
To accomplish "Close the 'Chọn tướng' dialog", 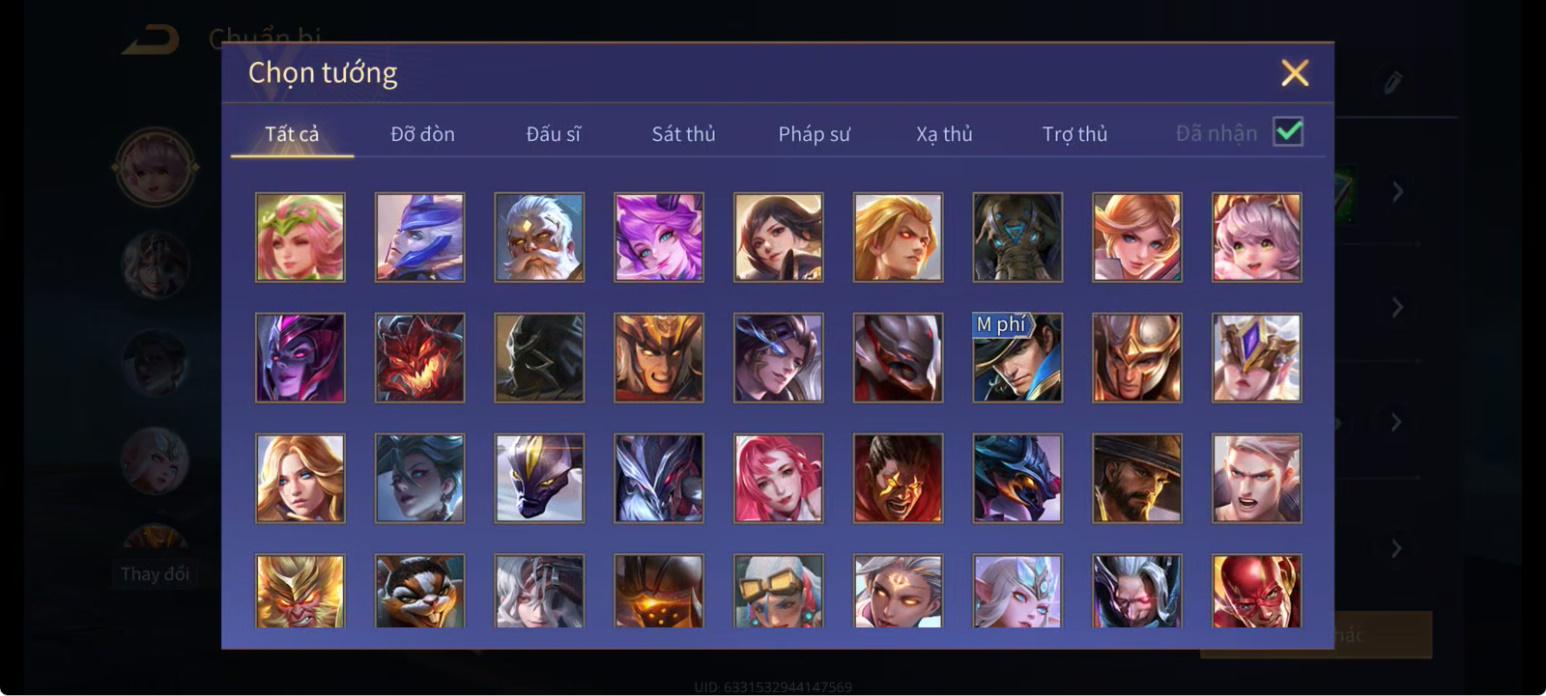I will tap(1295, 73).
